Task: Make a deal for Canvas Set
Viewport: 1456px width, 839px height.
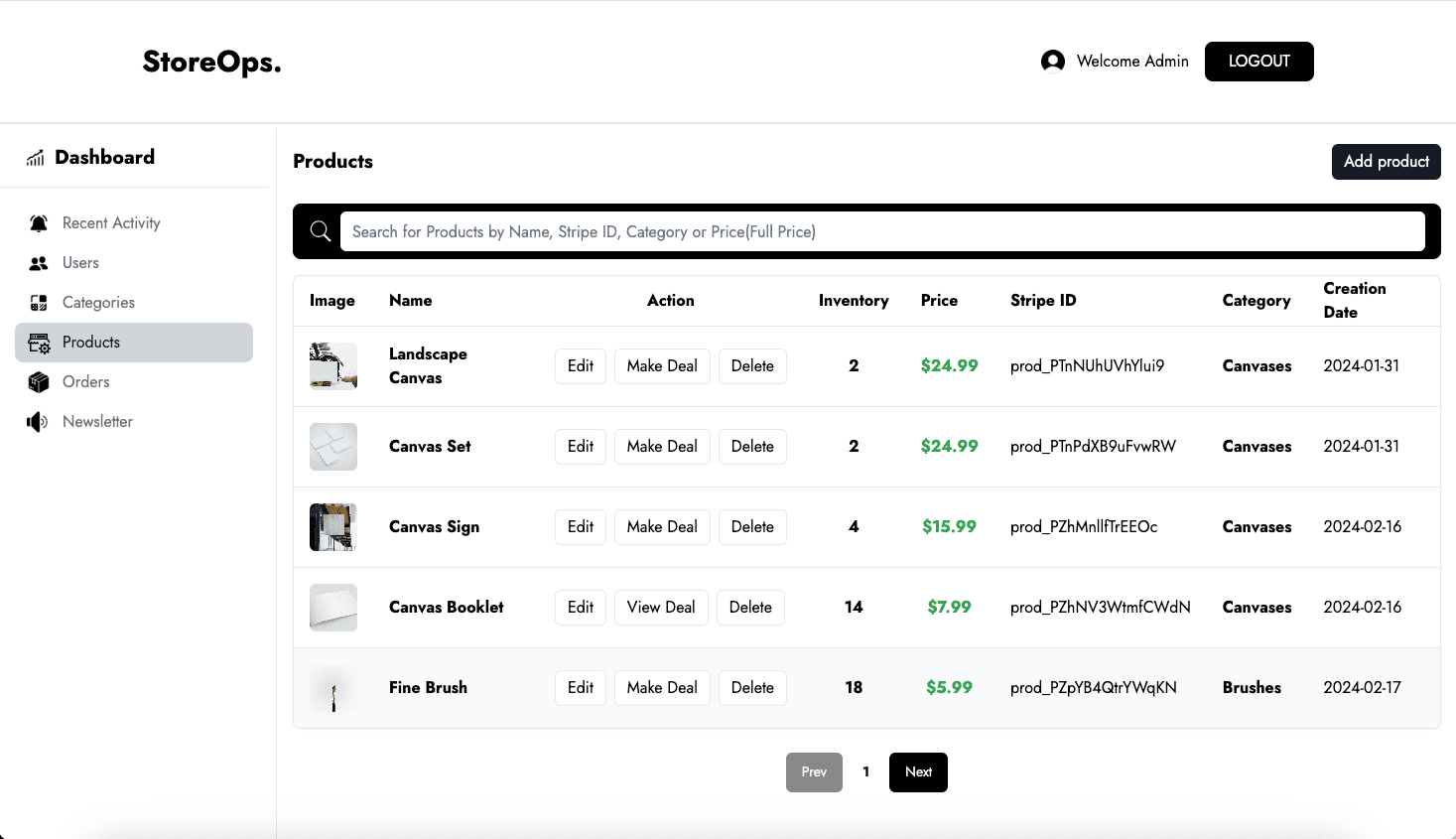Action: [x=662, y=447]
